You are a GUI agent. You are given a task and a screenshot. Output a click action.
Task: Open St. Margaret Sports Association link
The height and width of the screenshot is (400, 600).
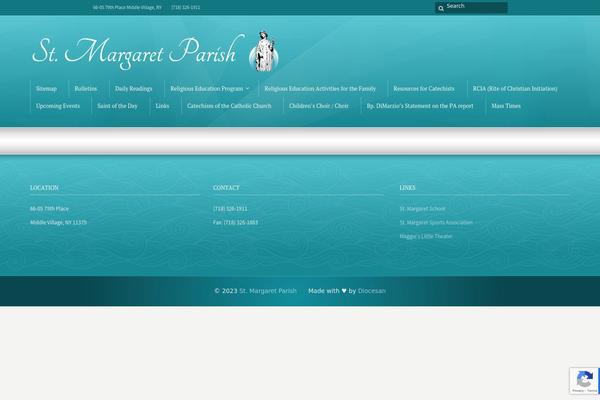point(436,222)
